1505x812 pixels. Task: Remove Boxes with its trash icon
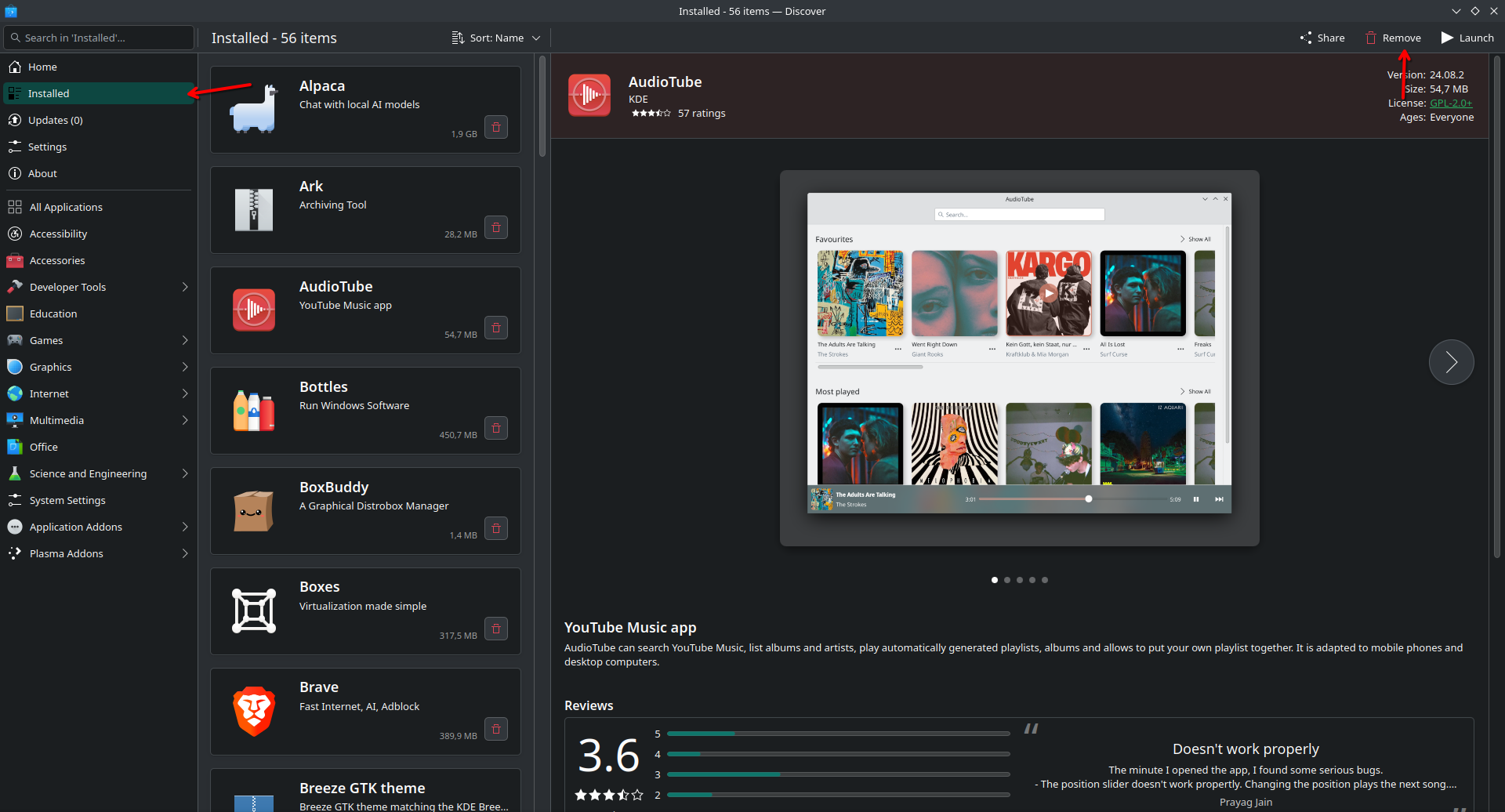pyautogui.click(x=496, y=629)
